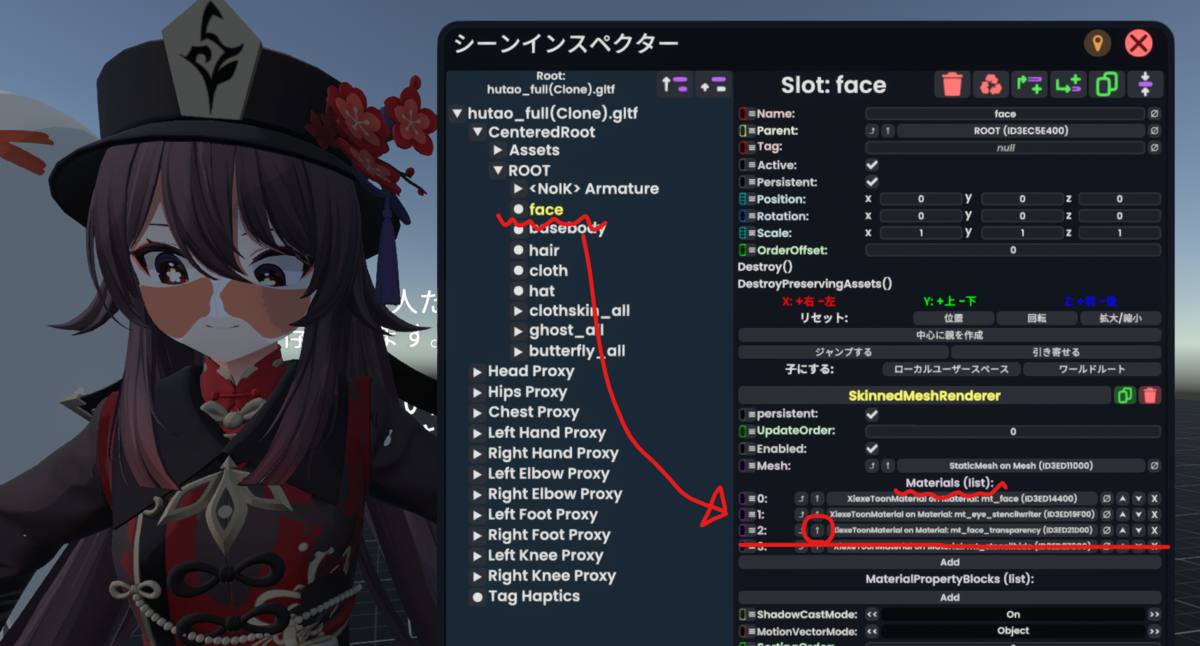Select the Head Proxy slot
1200x646 pixels.
coord(531,372)
